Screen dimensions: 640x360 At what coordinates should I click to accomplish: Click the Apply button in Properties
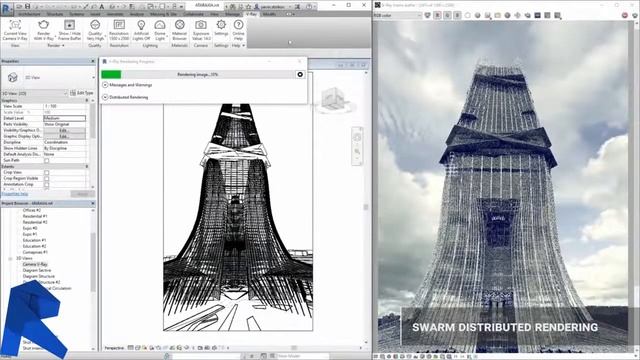click(83, 194)
